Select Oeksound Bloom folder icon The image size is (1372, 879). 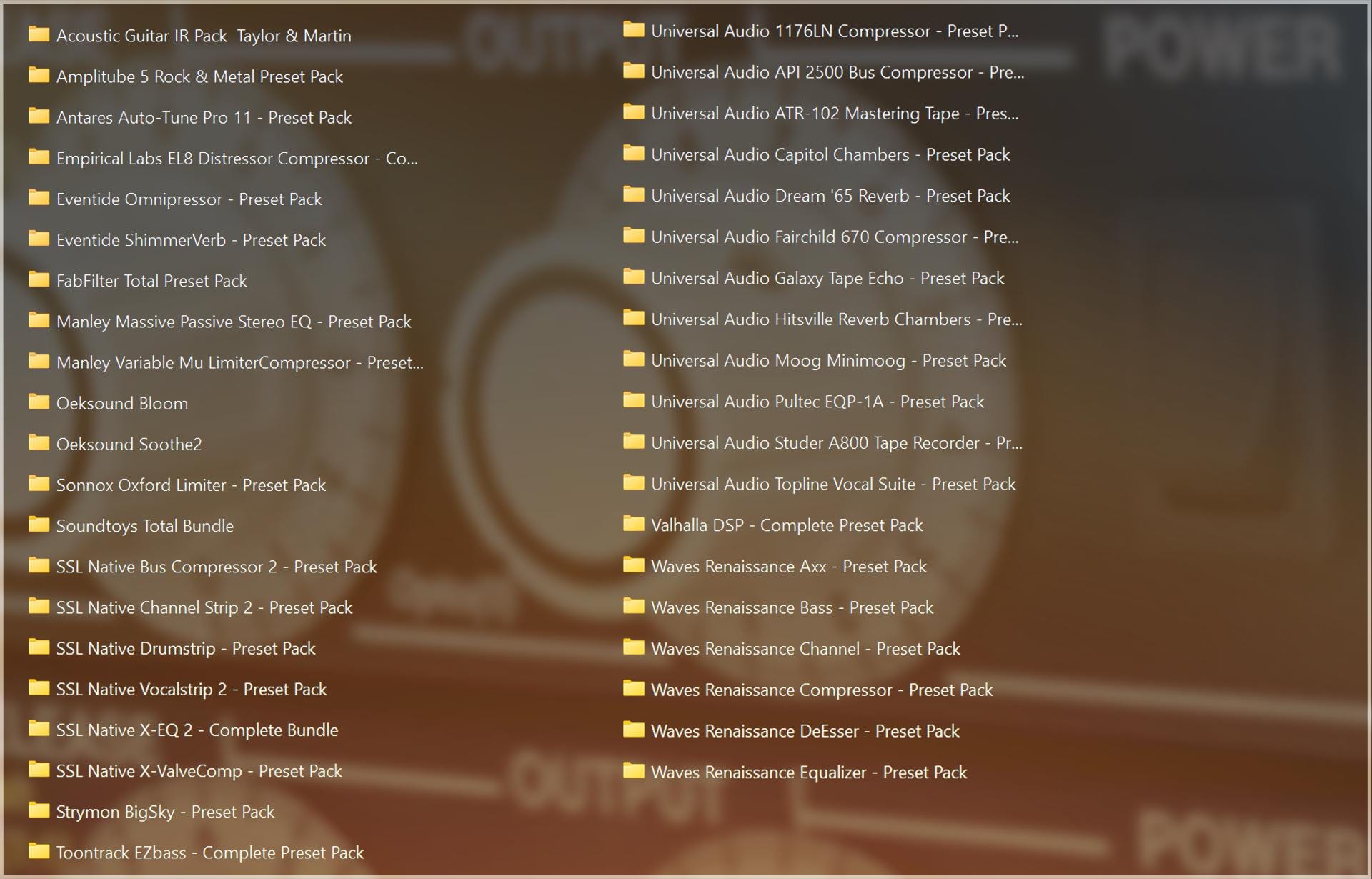(x=39, y=402)
